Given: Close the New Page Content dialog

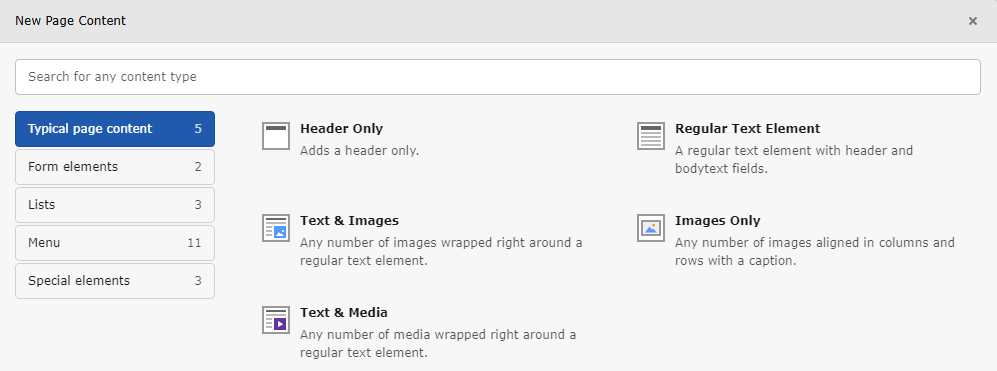Looking at the screenshot, I should 973,21.
